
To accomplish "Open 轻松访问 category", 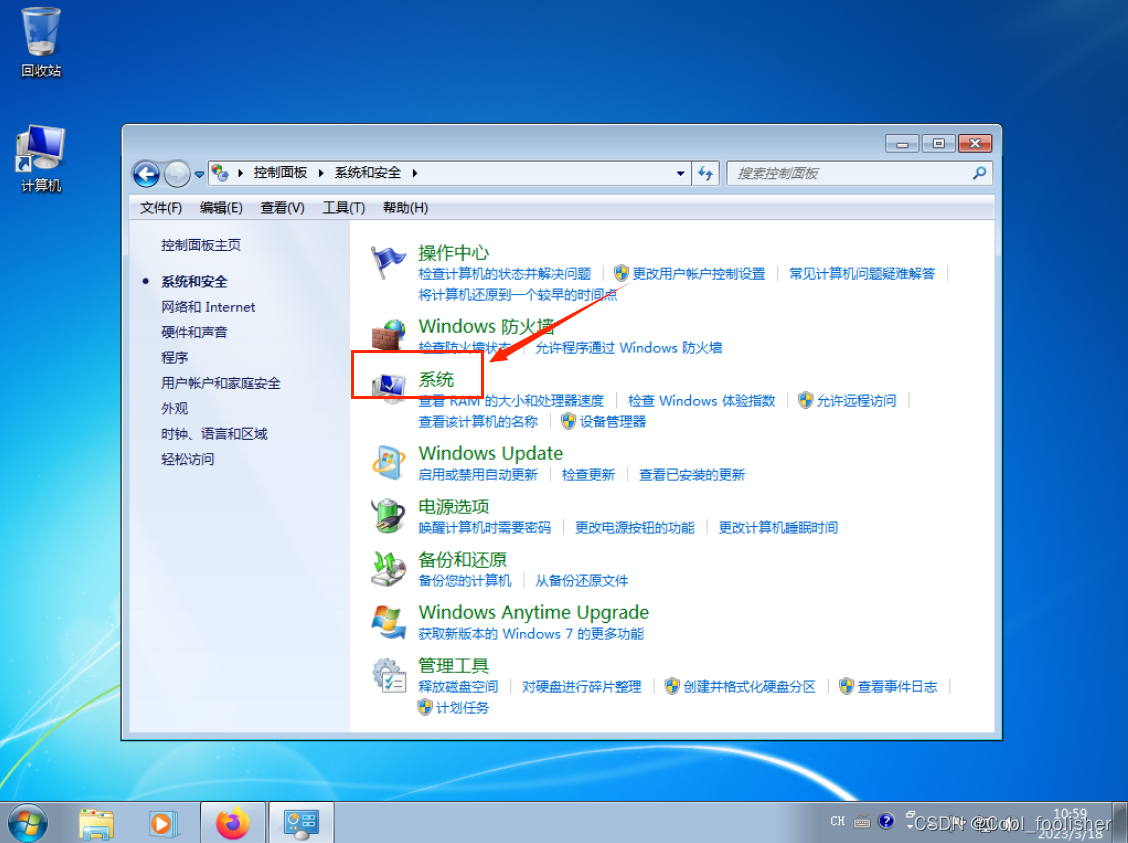I will [x=187, y=459].
